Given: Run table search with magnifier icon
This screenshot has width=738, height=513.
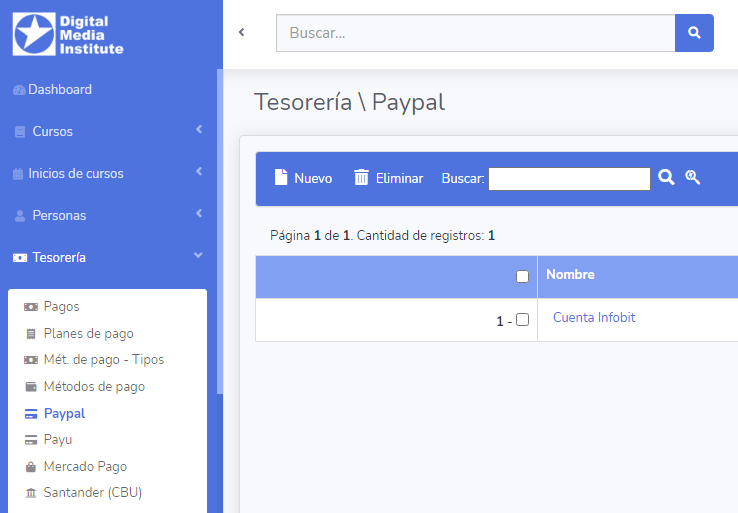Looking at the screenshot, I should [x=666, y=177].
